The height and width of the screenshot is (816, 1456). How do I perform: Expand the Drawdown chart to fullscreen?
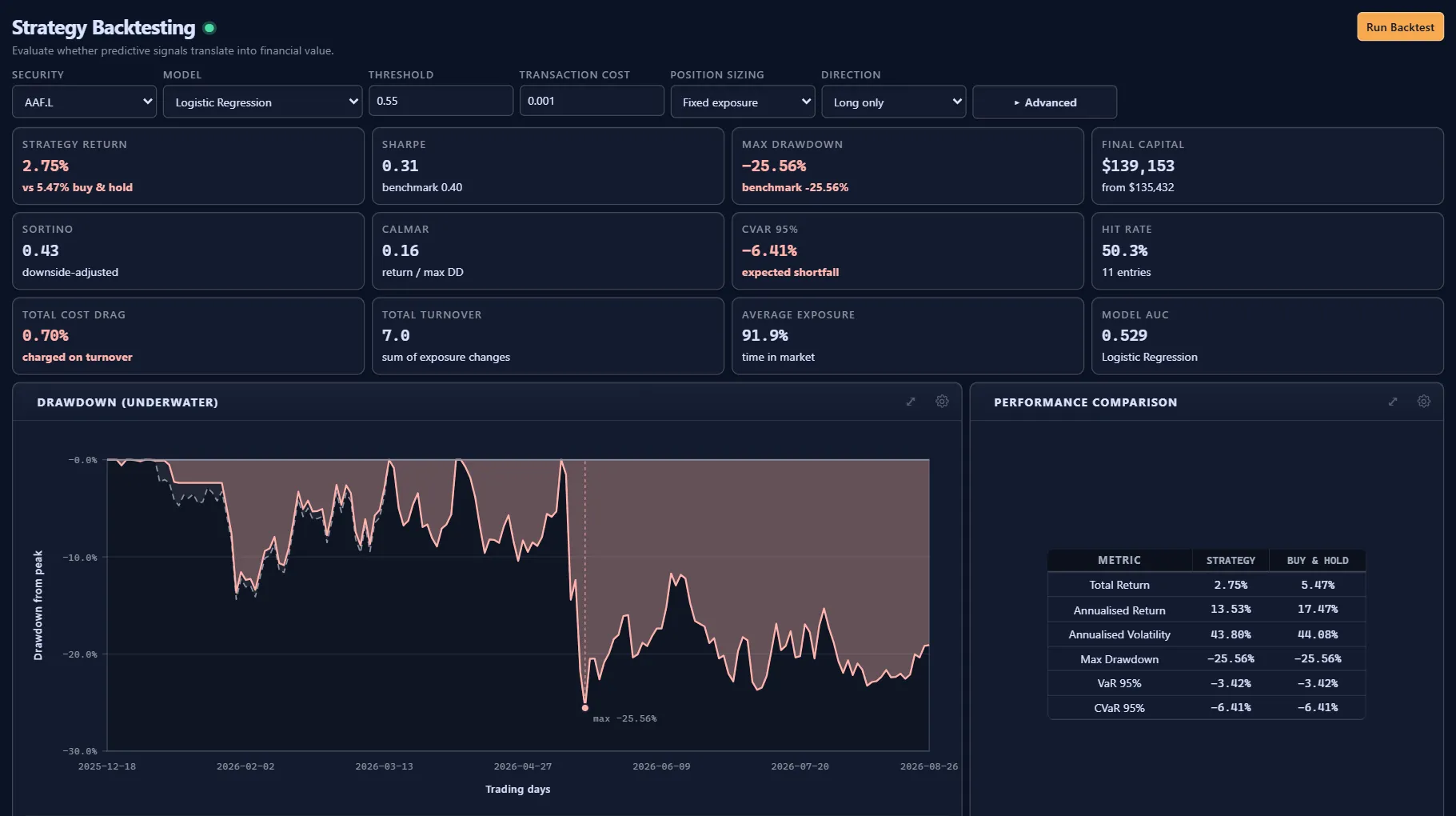point(911,402)
